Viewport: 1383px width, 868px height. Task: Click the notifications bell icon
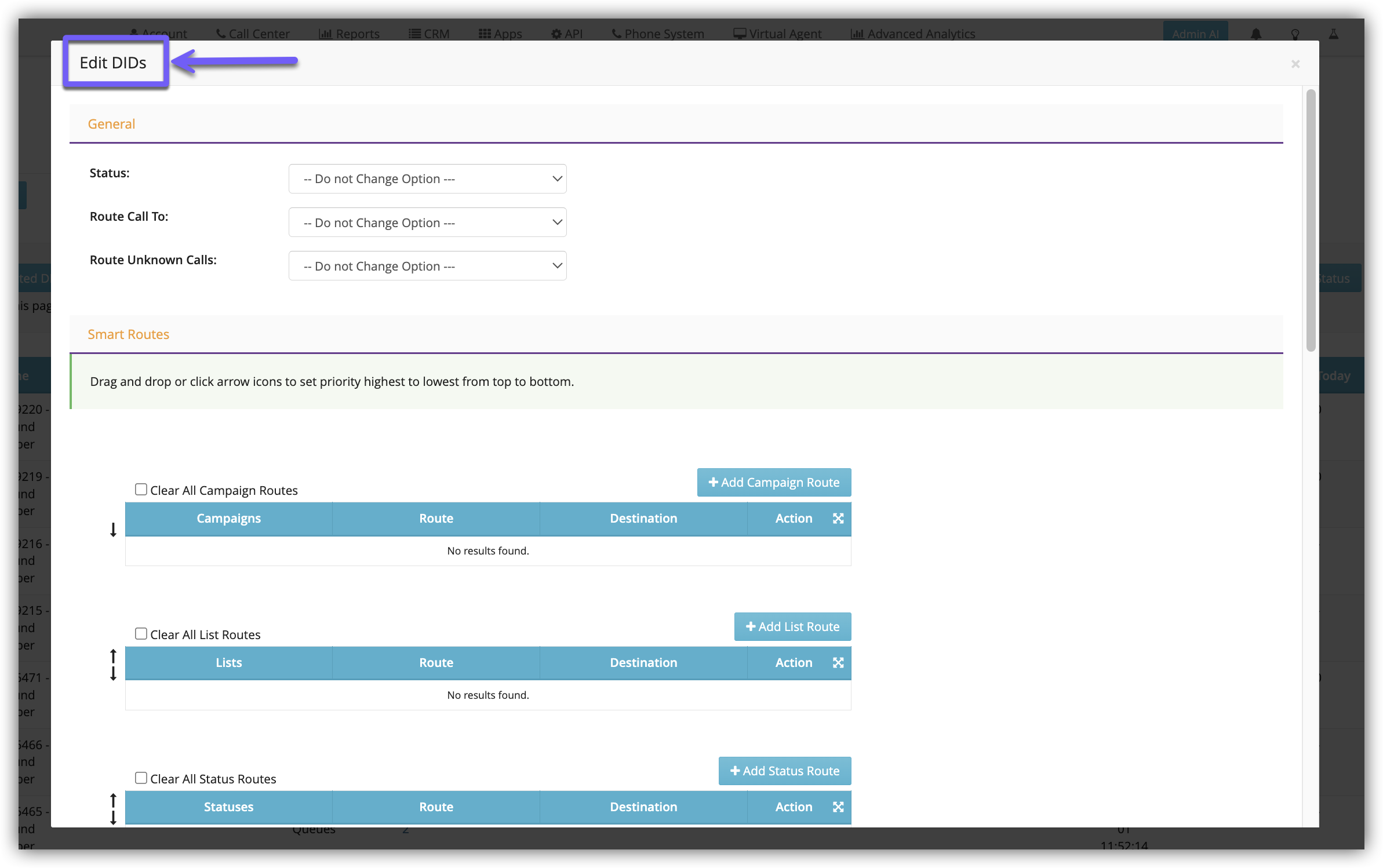1255,34
